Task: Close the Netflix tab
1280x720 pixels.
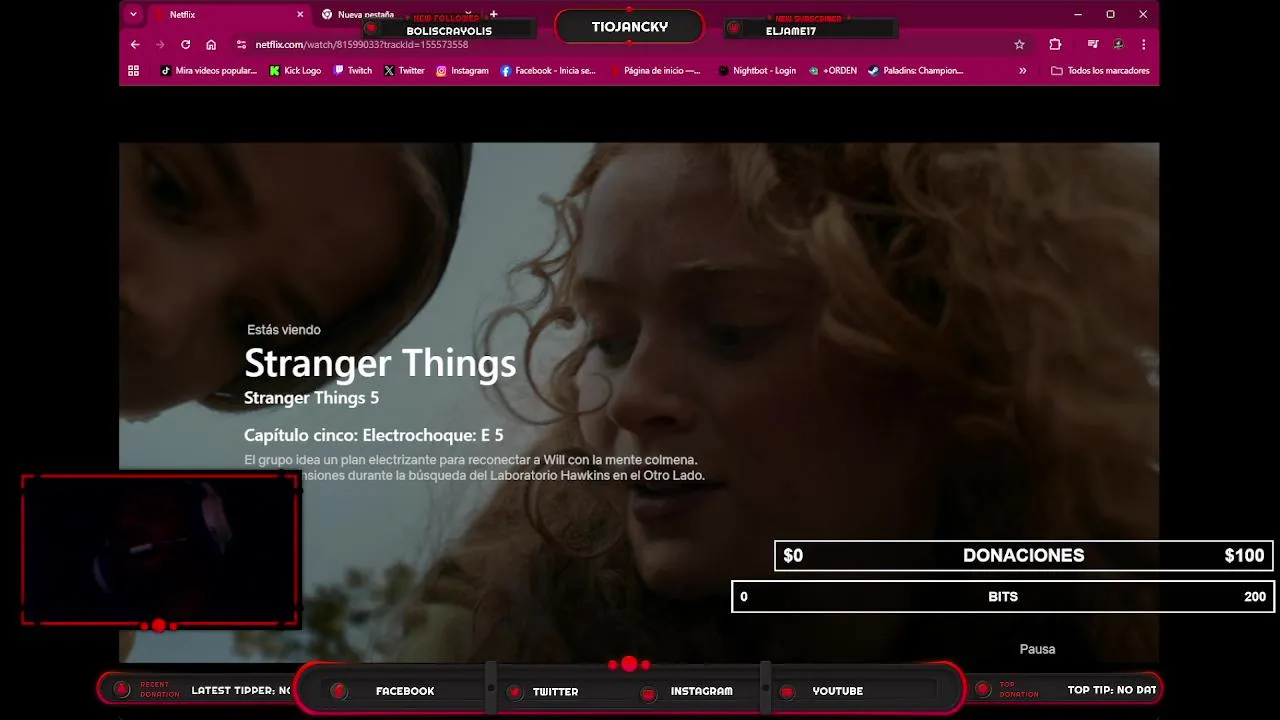Action: click(x=300, y=15)
